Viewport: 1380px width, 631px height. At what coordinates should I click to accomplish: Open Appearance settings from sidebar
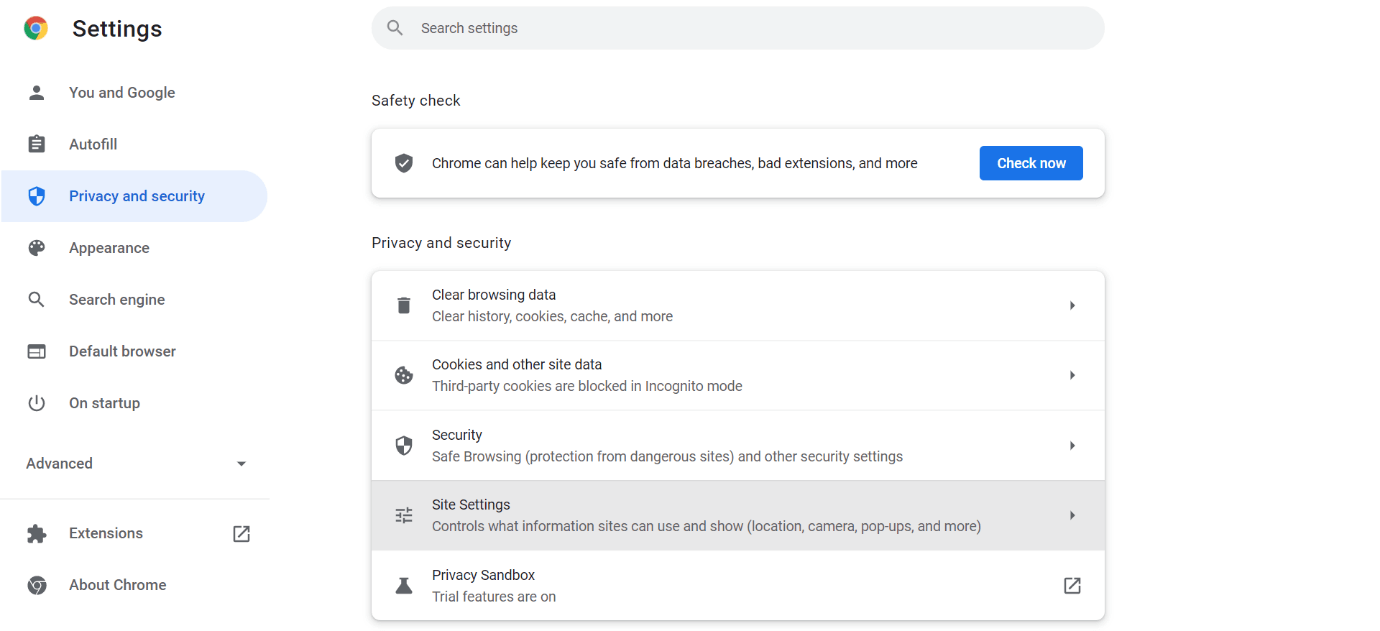109,248
